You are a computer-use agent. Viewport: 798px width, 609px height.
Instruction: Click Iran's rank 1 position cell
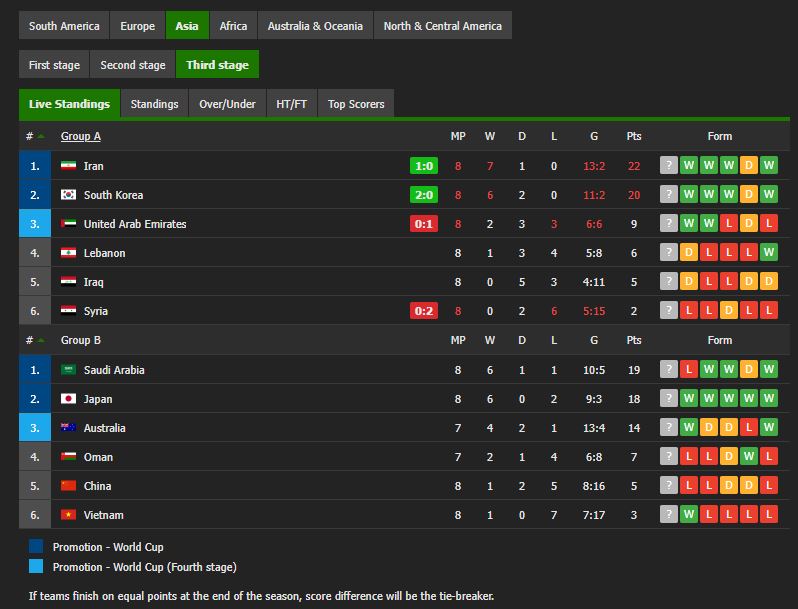(x=35, y=166)
